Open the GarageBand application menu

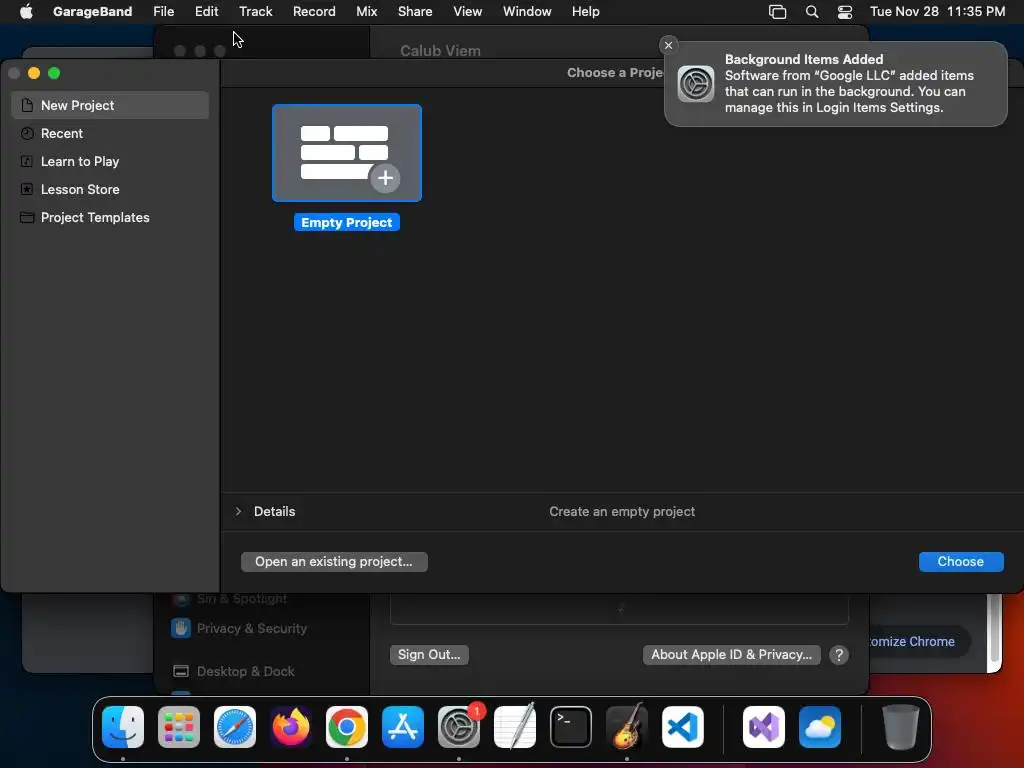pos(92,12)
